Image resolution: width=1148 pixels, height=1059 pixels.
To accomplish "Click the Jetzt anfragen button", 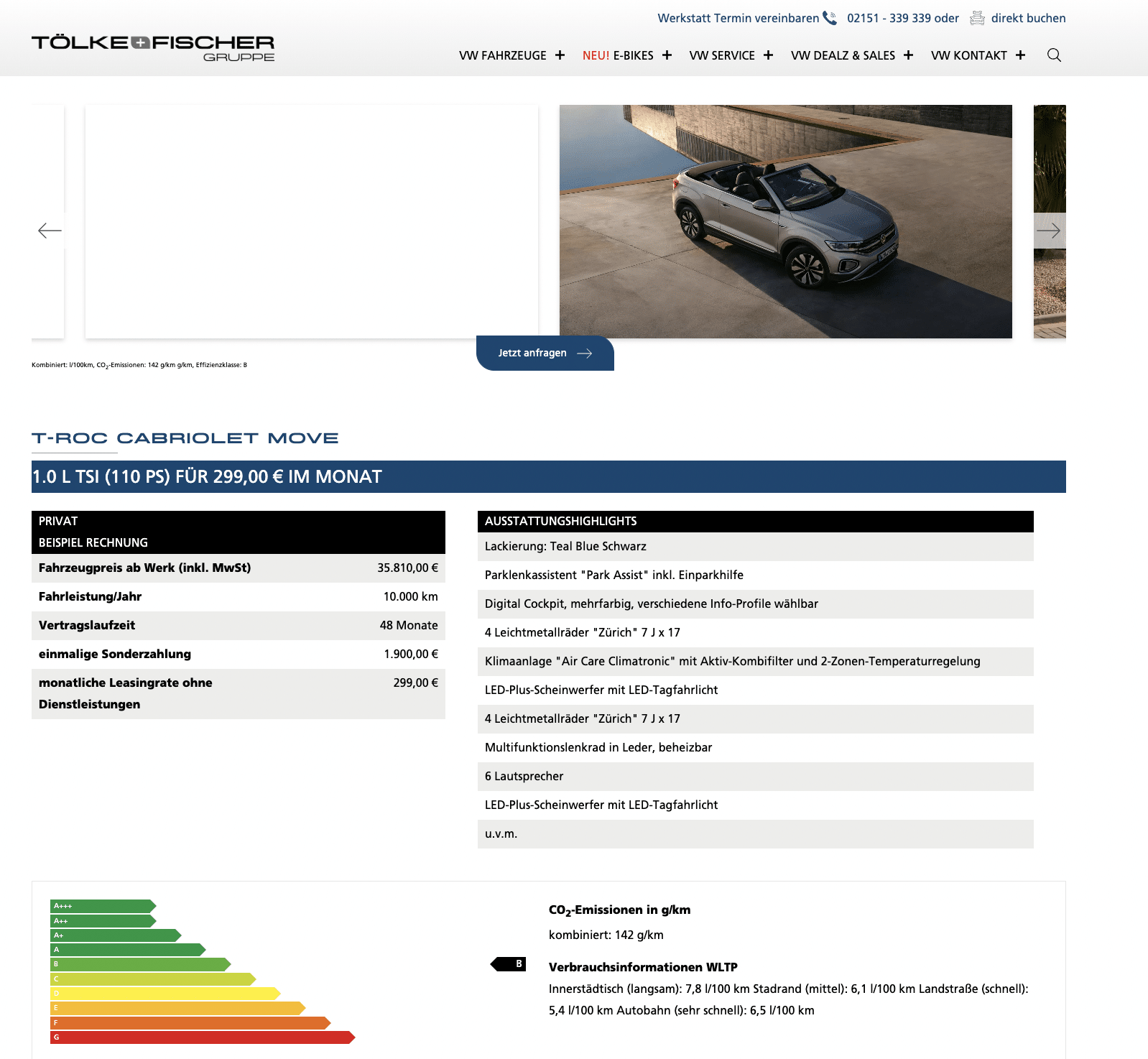I will (x=545, y=353).
